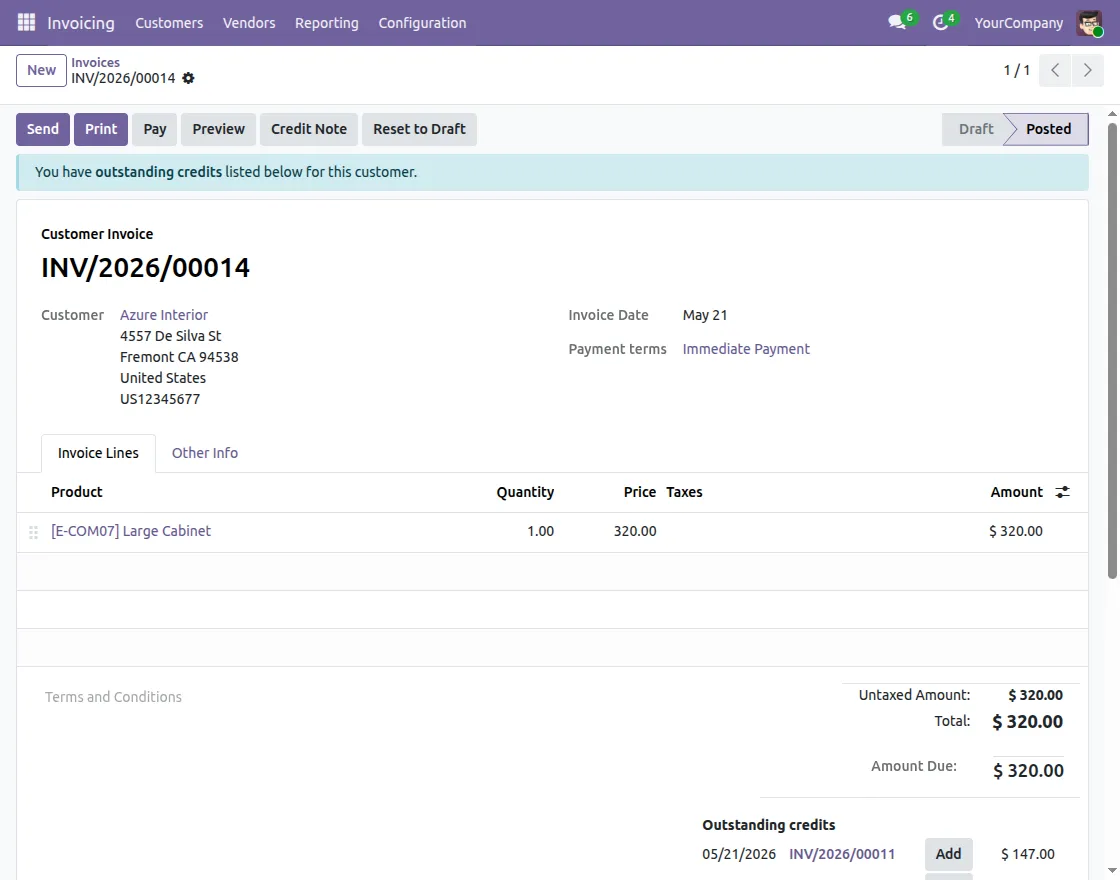Click the Invoice Date value May 21
1120x880 pixels.
click(x=705, y=315)
